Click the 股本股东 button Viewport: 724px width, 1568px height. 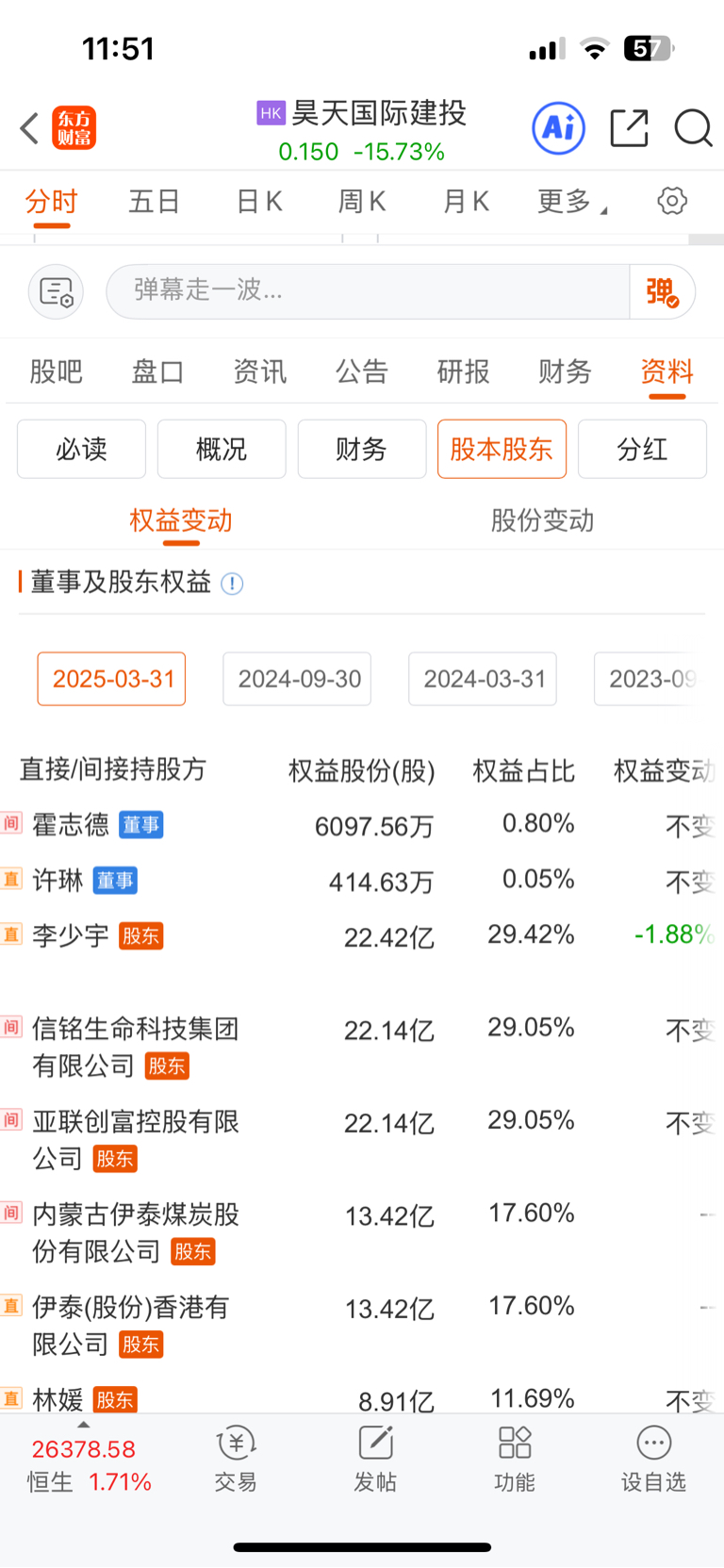(502, 449)
